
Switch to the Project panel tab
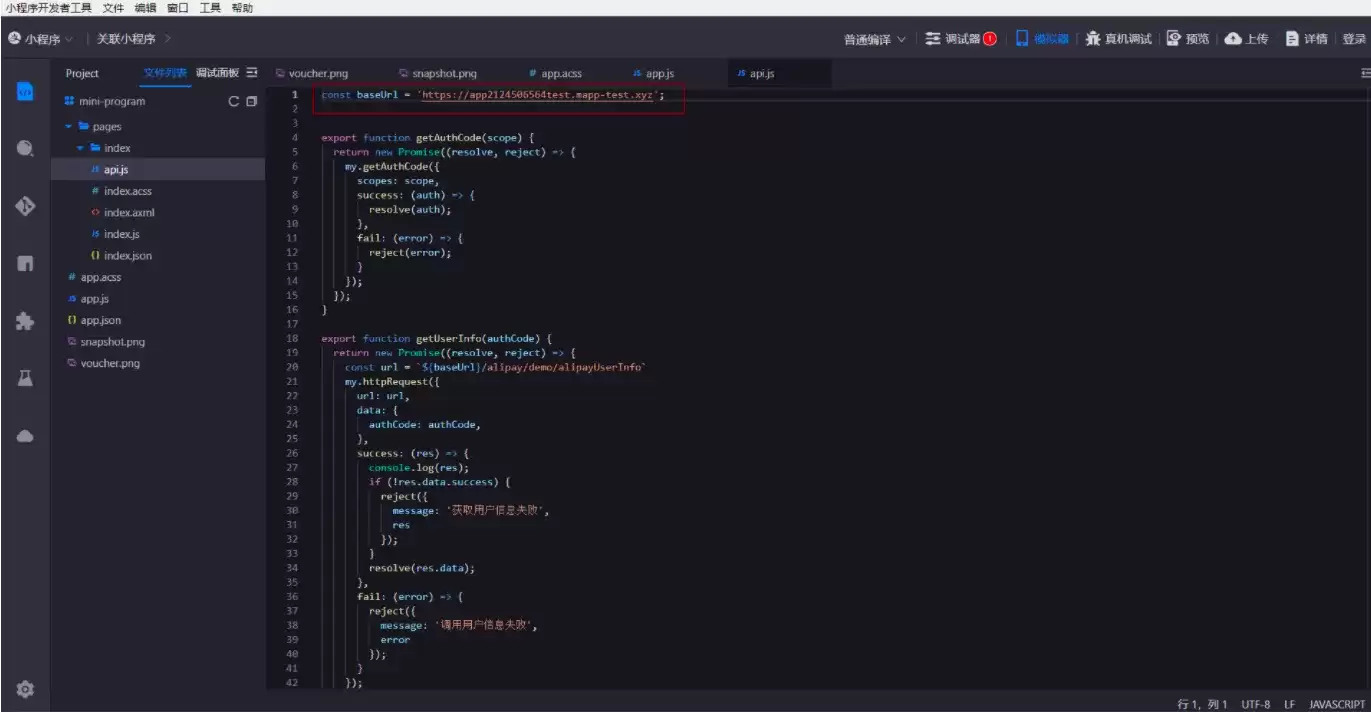coord(82,73)
